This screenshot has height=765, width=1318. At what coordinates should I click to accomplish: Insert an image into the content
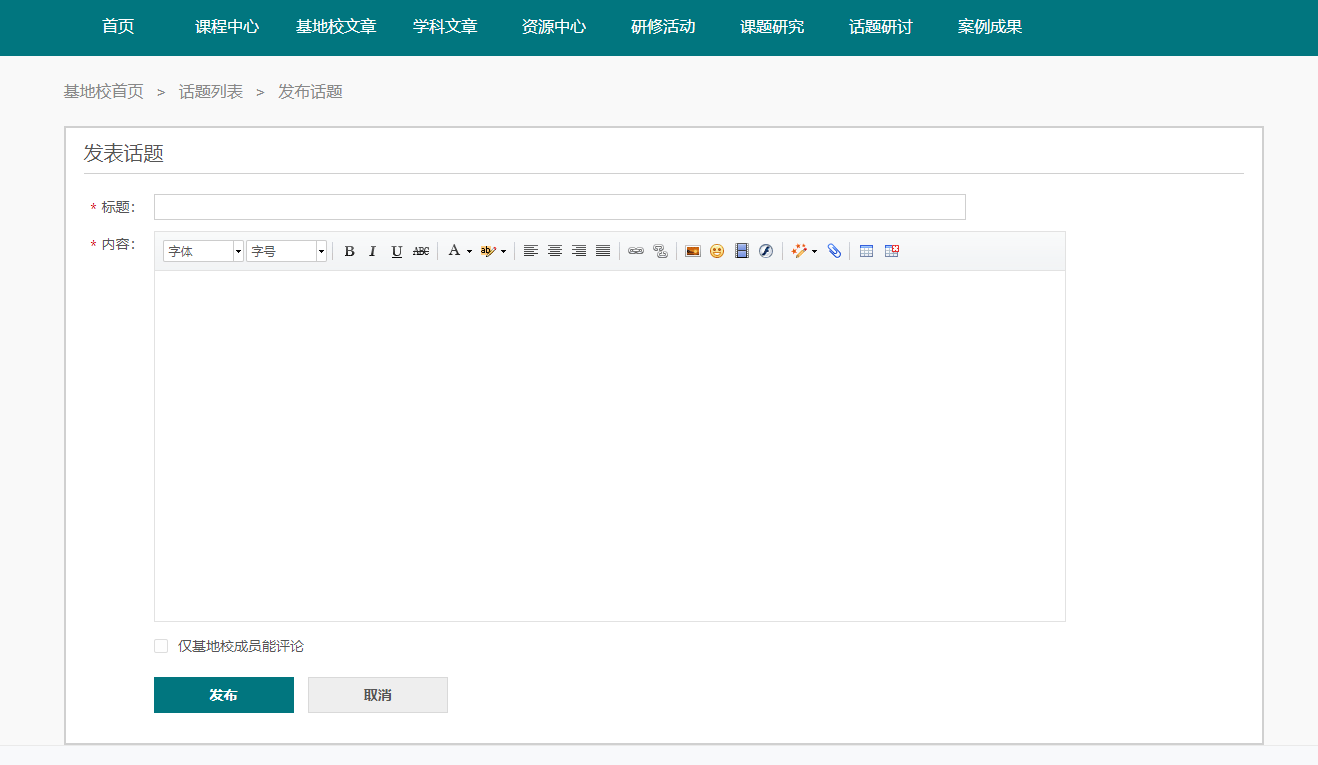click(x=693, y=251)
